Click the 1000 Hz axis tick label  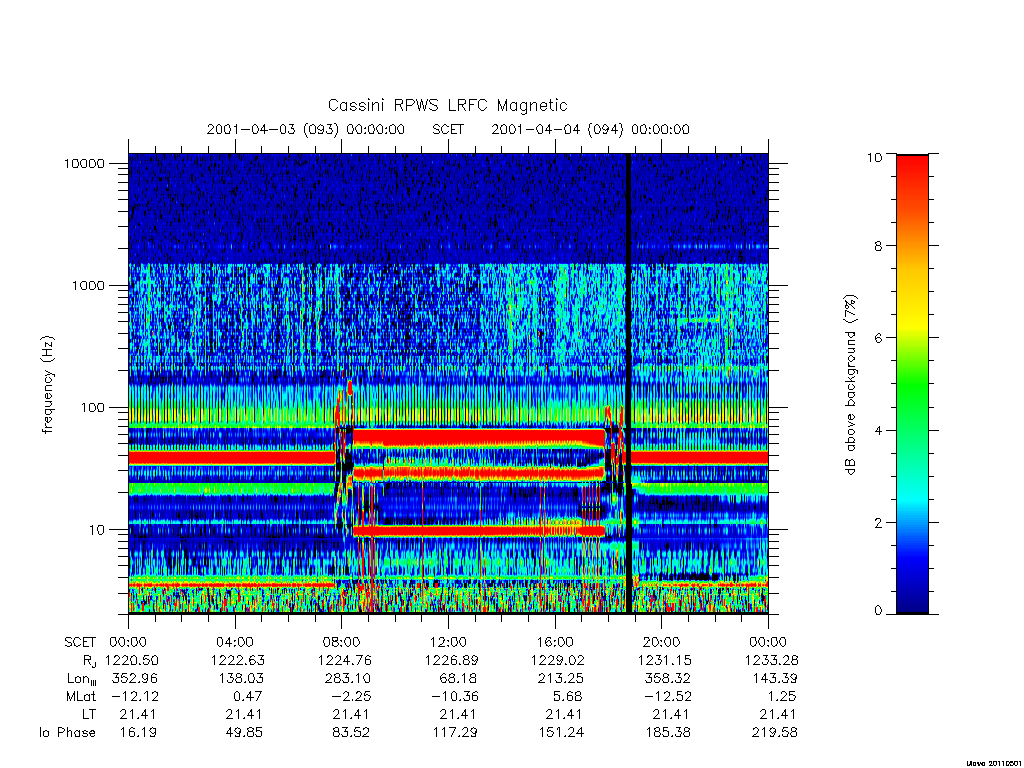tap(88, 285)
